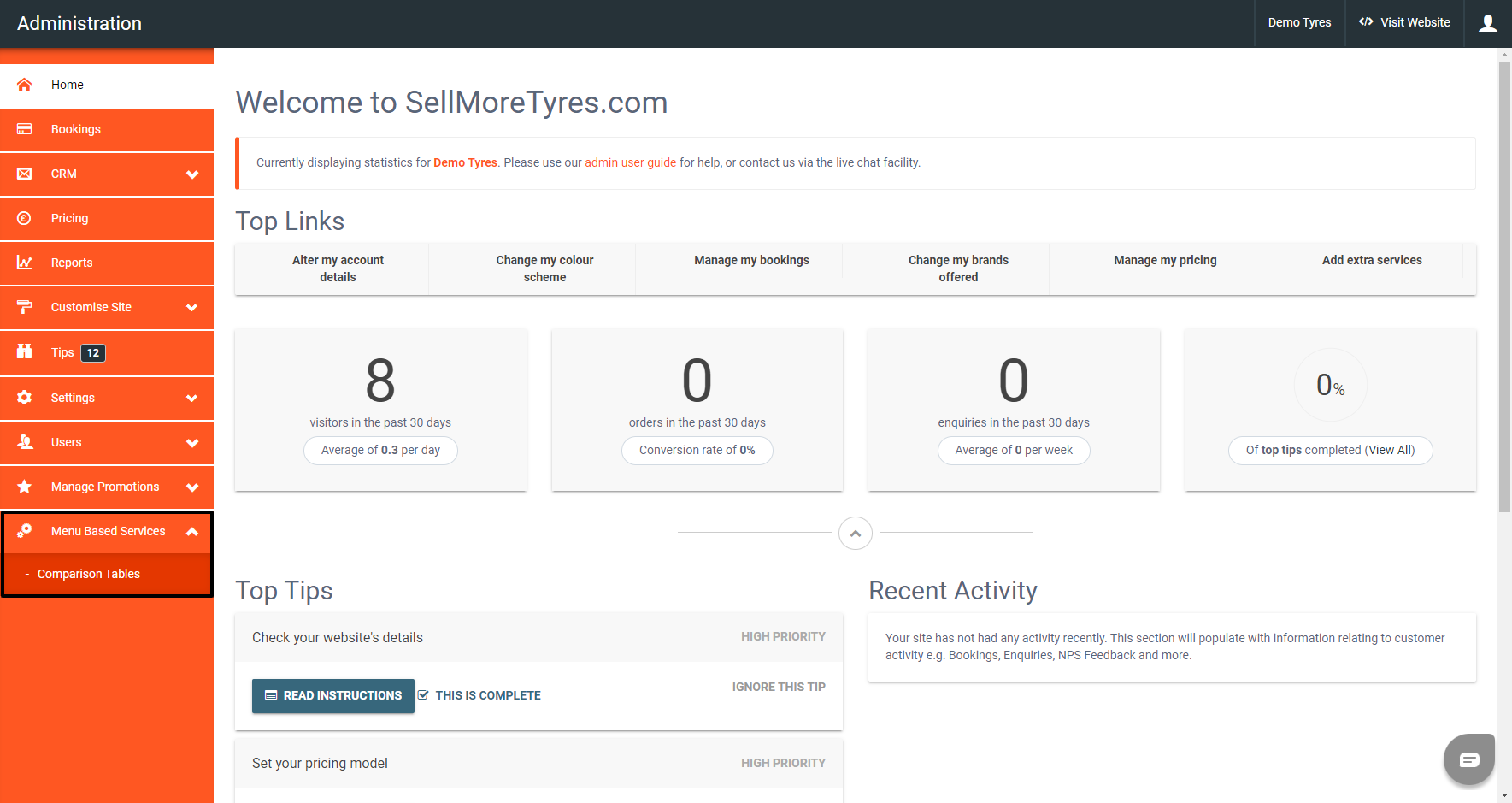Expand the Users submenu chevron
This screenshot has height=803, width=1512.
click(x=192, y=443)
